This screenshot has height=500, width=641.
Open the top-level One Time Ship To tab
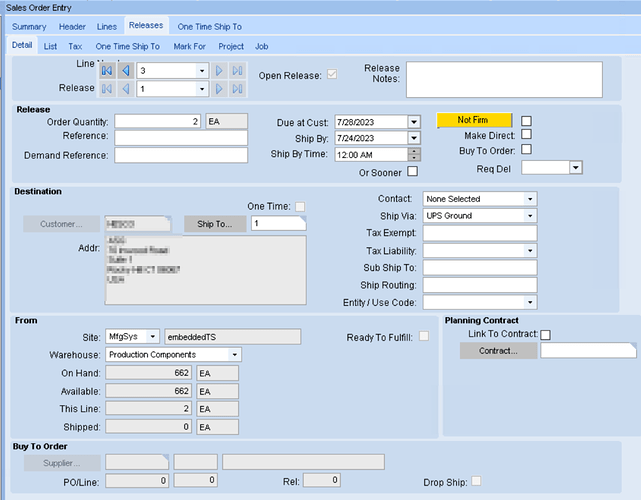coord(209,27)
